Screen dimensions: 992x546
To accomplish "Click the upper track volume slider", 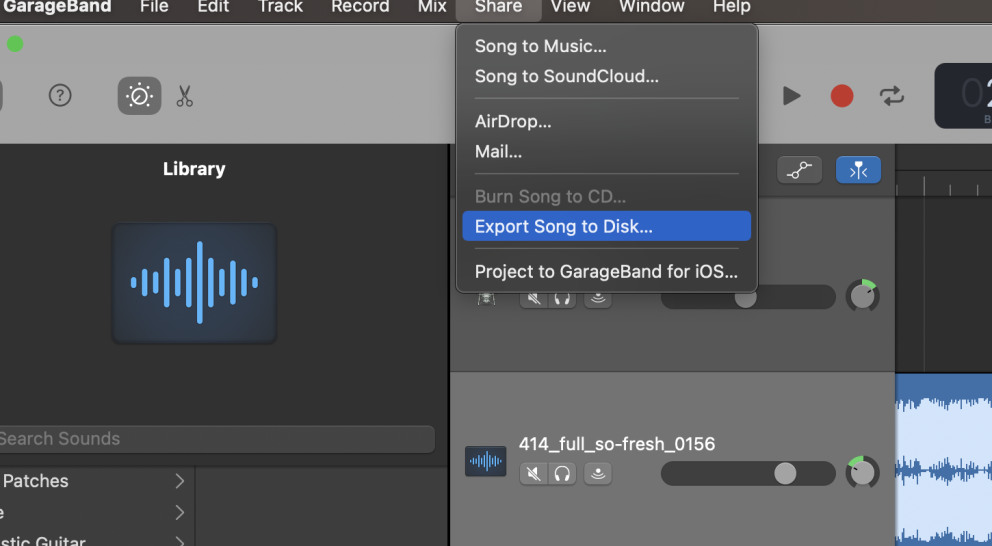I will click(748, 298).
